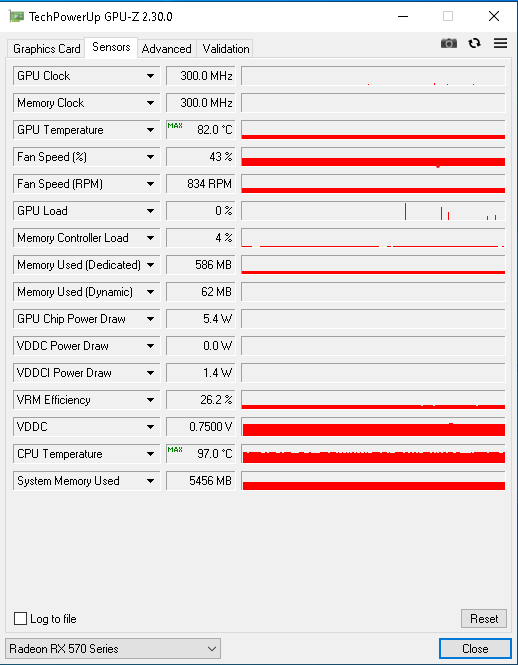Open the Memory Clock sensor dropdown
This screenshot has width=518, height=665.
150,103
